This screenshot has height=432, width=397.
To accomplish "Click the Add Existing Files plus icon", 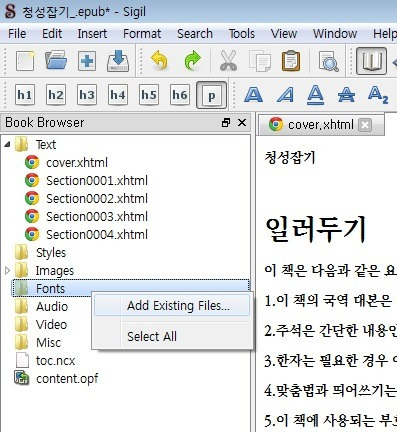I will [x=87, y=61].
